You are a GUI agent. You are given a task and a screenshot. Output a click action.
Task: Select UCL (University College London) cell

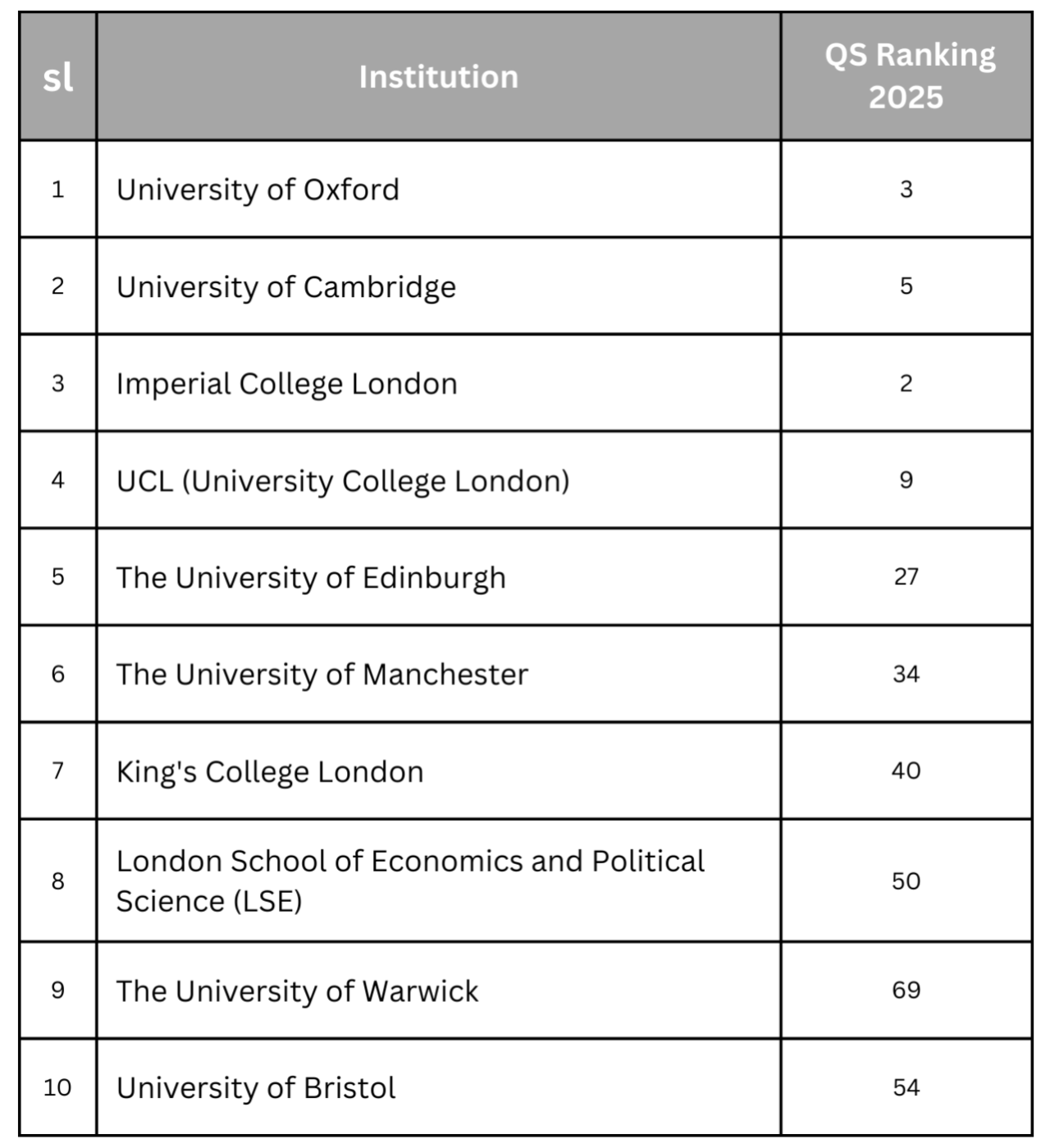click(343, 480)
